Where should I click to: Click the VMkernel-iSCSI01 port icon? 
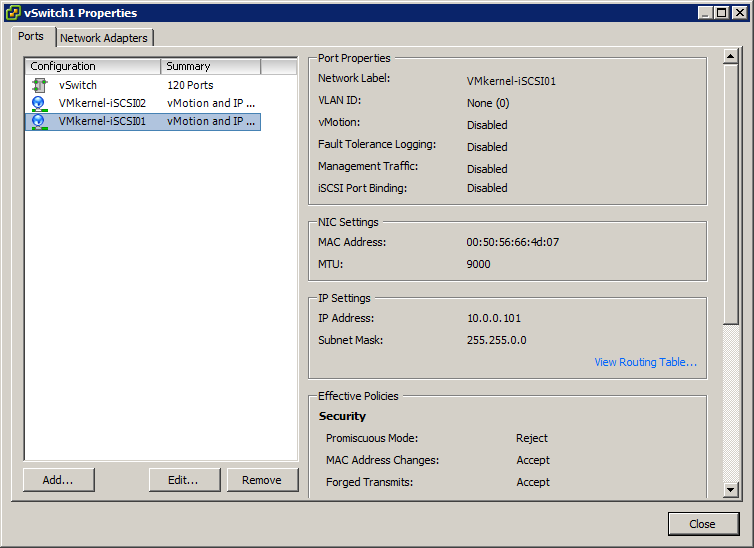tap(39, 121)
